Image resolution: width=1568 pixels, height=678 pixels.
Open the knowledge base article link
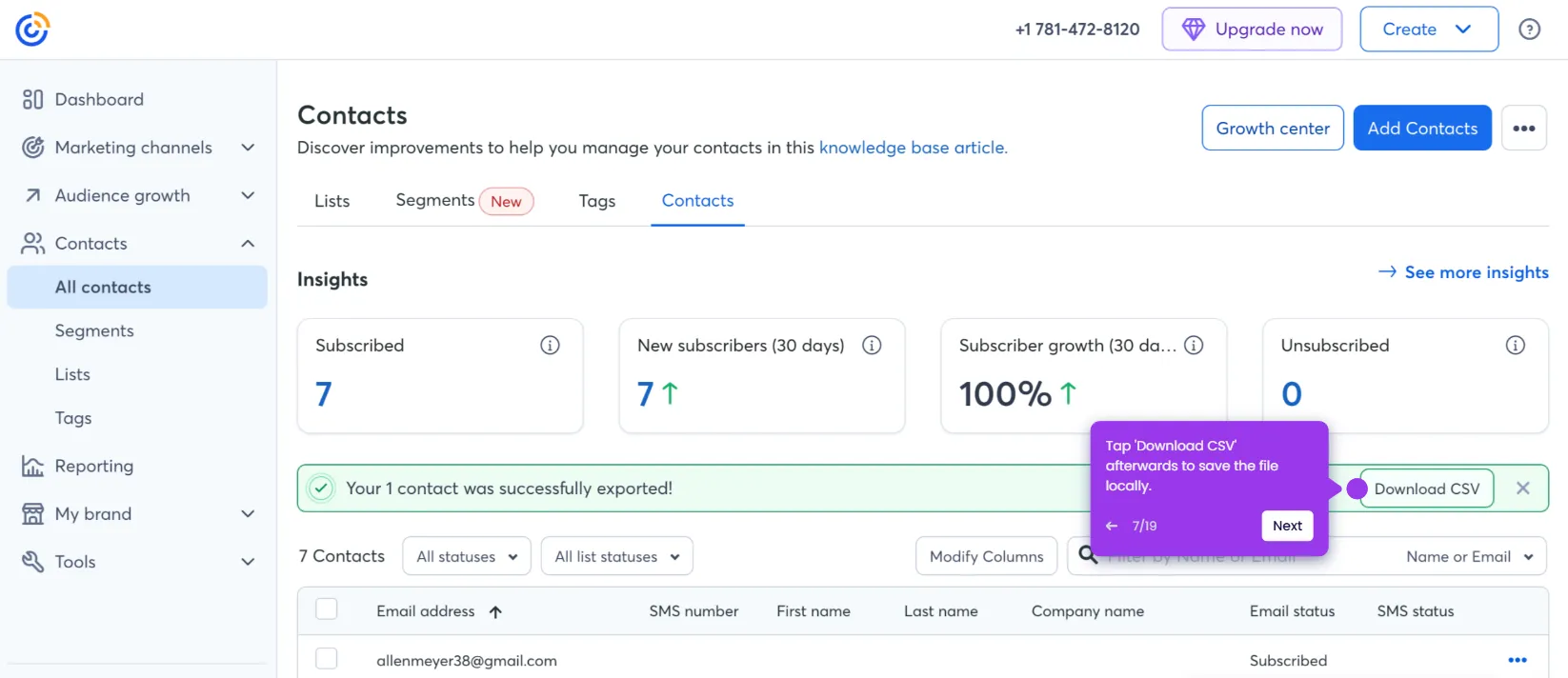tap(913, 148)
